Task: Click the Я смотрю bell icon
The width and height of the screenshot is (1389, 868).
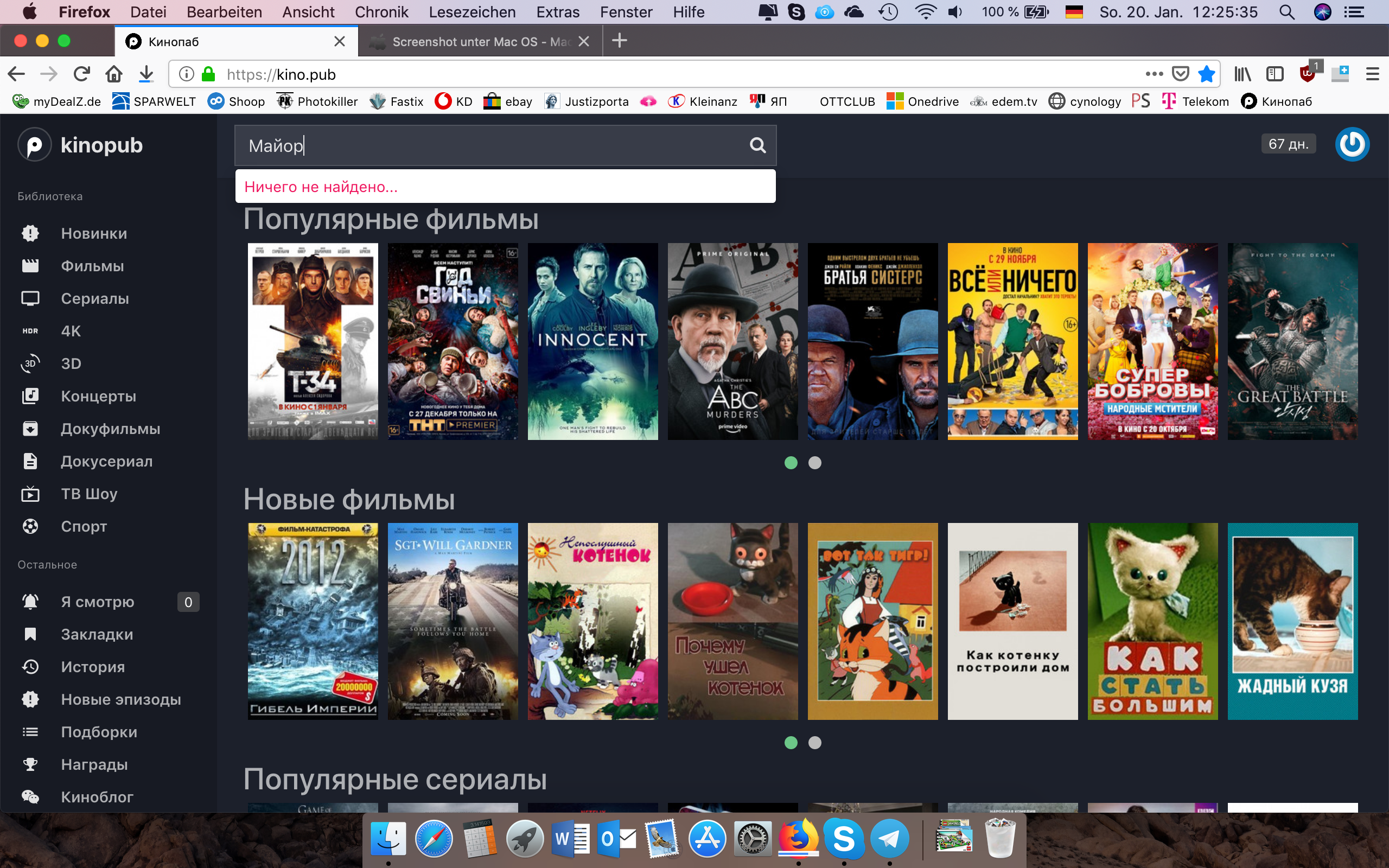Action: [x=30, y=602]
